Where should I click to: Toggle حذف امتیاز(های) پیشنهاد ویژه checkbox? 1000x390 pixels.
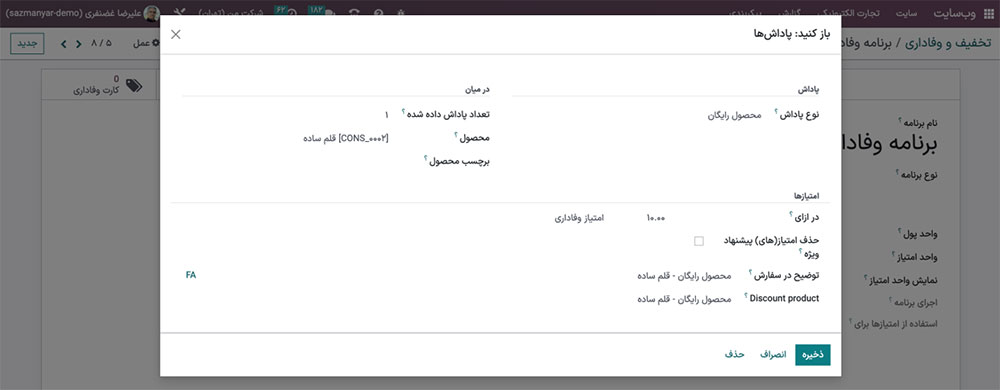click(699, 241)
